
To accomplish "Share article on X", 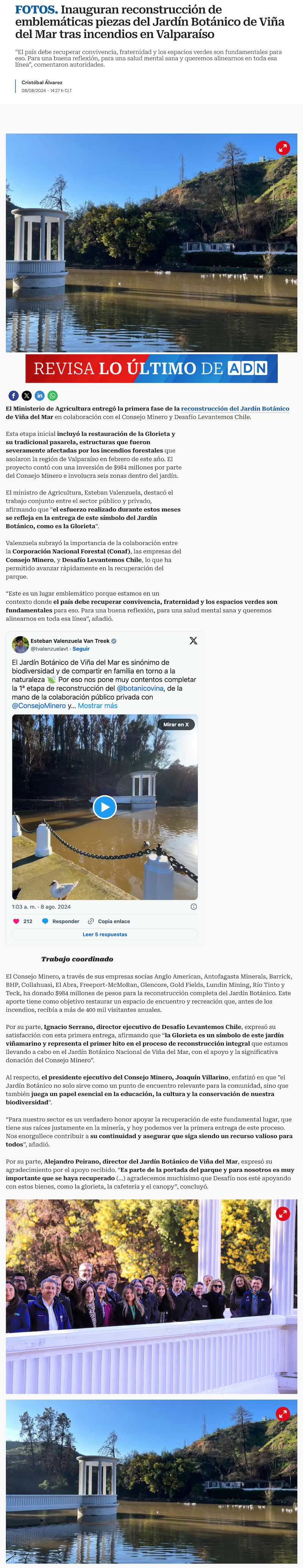I will 27,396.
